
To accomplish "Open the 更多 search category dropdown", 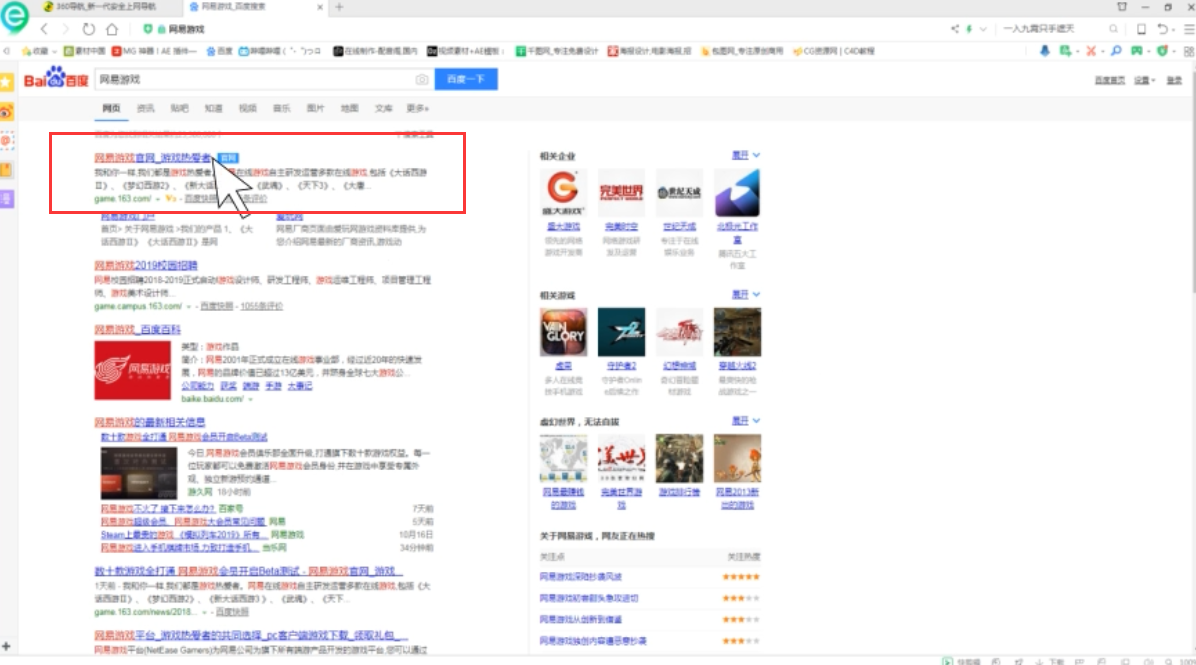I will (x=418, y=108).
